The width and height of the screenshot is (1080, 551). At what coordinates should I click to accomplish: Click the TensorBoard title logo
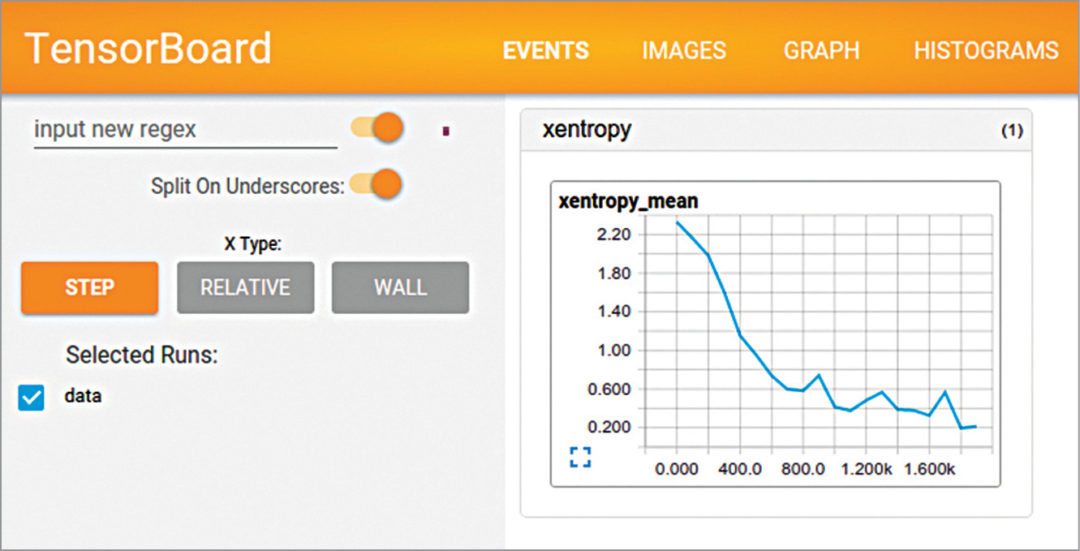click(x=148, y=50)
